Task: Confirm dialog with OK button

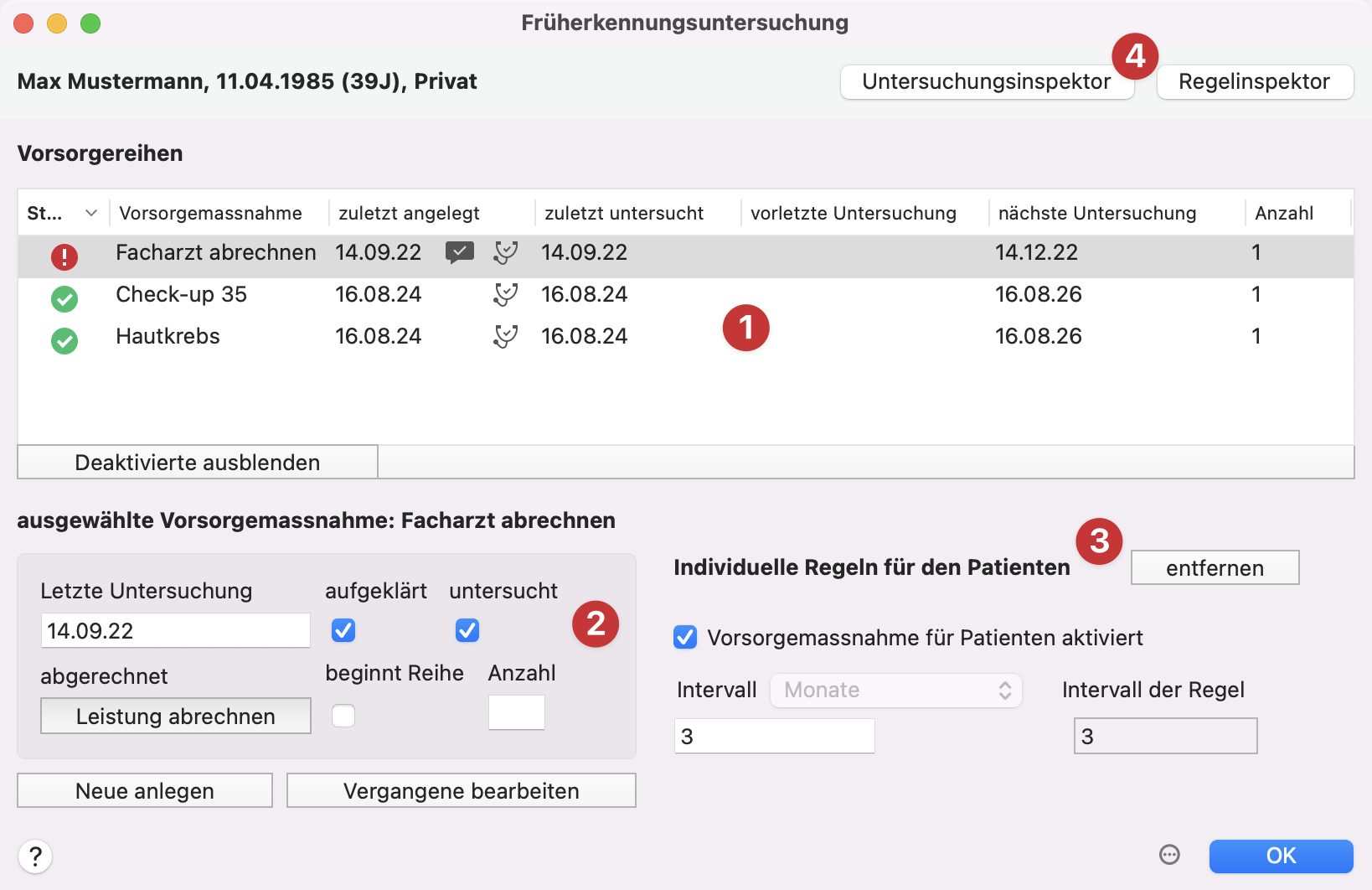Action: tap(1282, 856)
